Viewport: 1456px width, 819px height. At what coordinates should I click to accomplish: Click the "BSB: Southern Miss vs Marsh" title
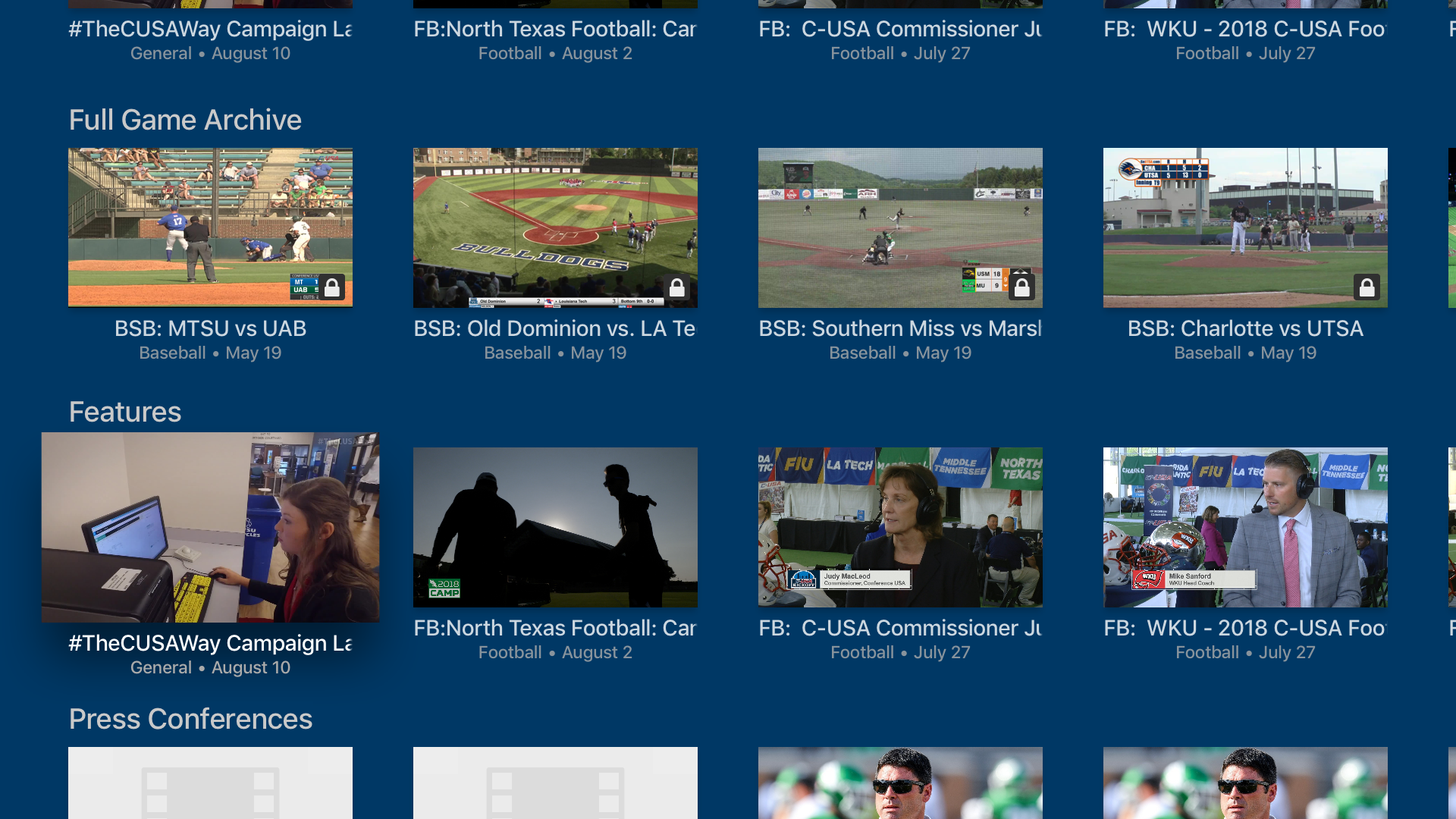tap(900, 328)
